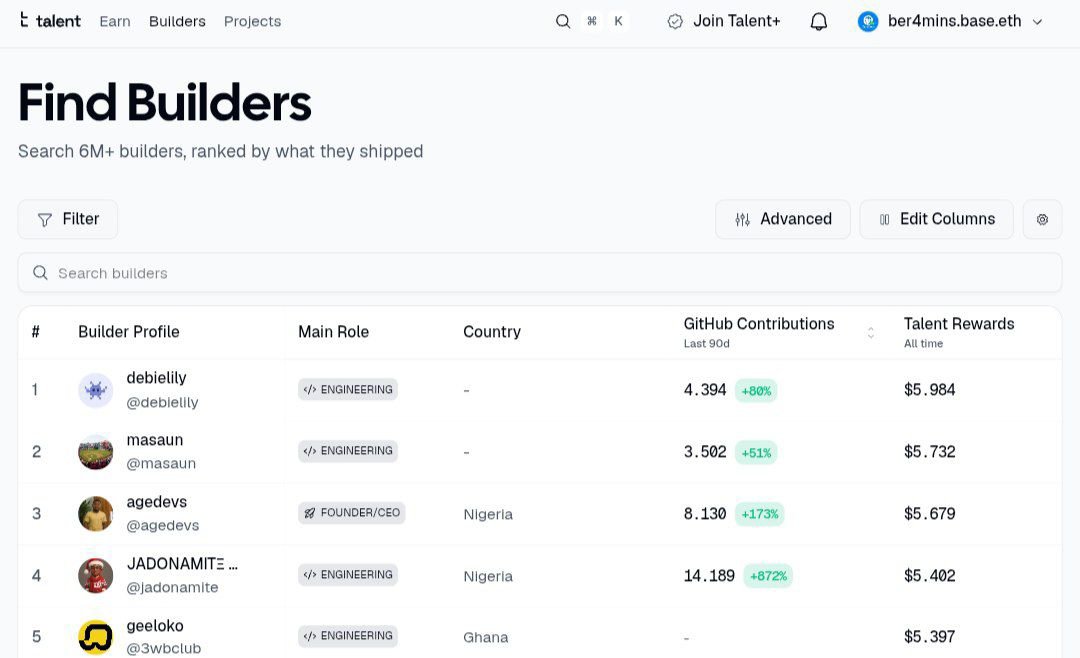
Task: Click agedevs' avatar picture
Action: pos(96,514)
